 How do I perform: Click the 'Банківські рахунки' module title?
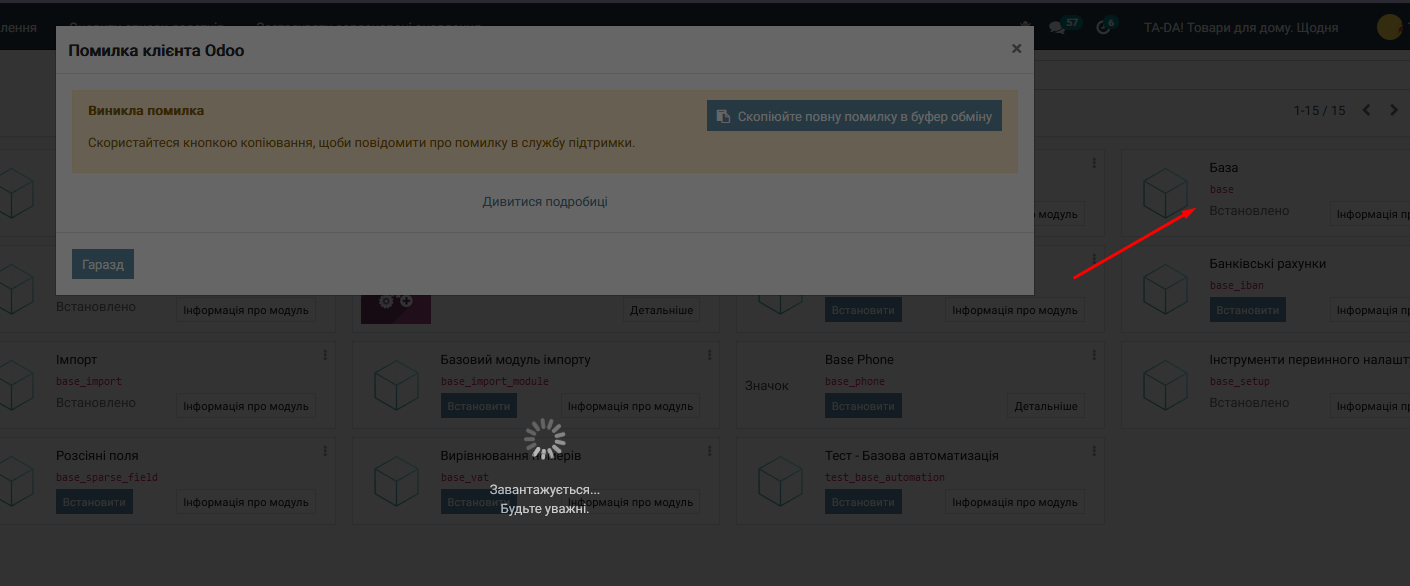(1268, 264)
